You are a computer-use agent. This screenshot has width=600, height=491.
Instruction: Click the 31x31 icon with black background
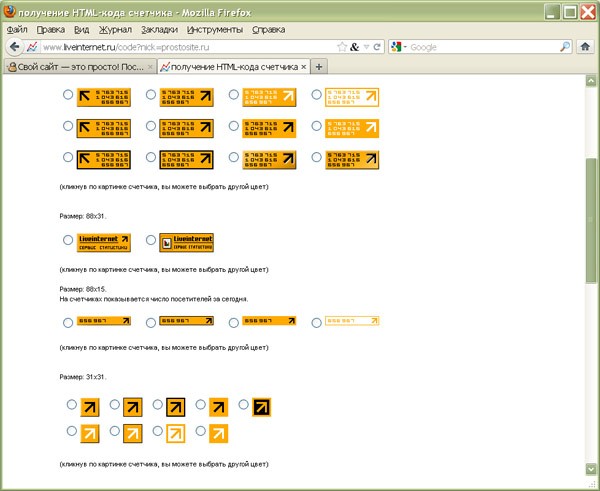pyautogui.click(x=261, y=407)
